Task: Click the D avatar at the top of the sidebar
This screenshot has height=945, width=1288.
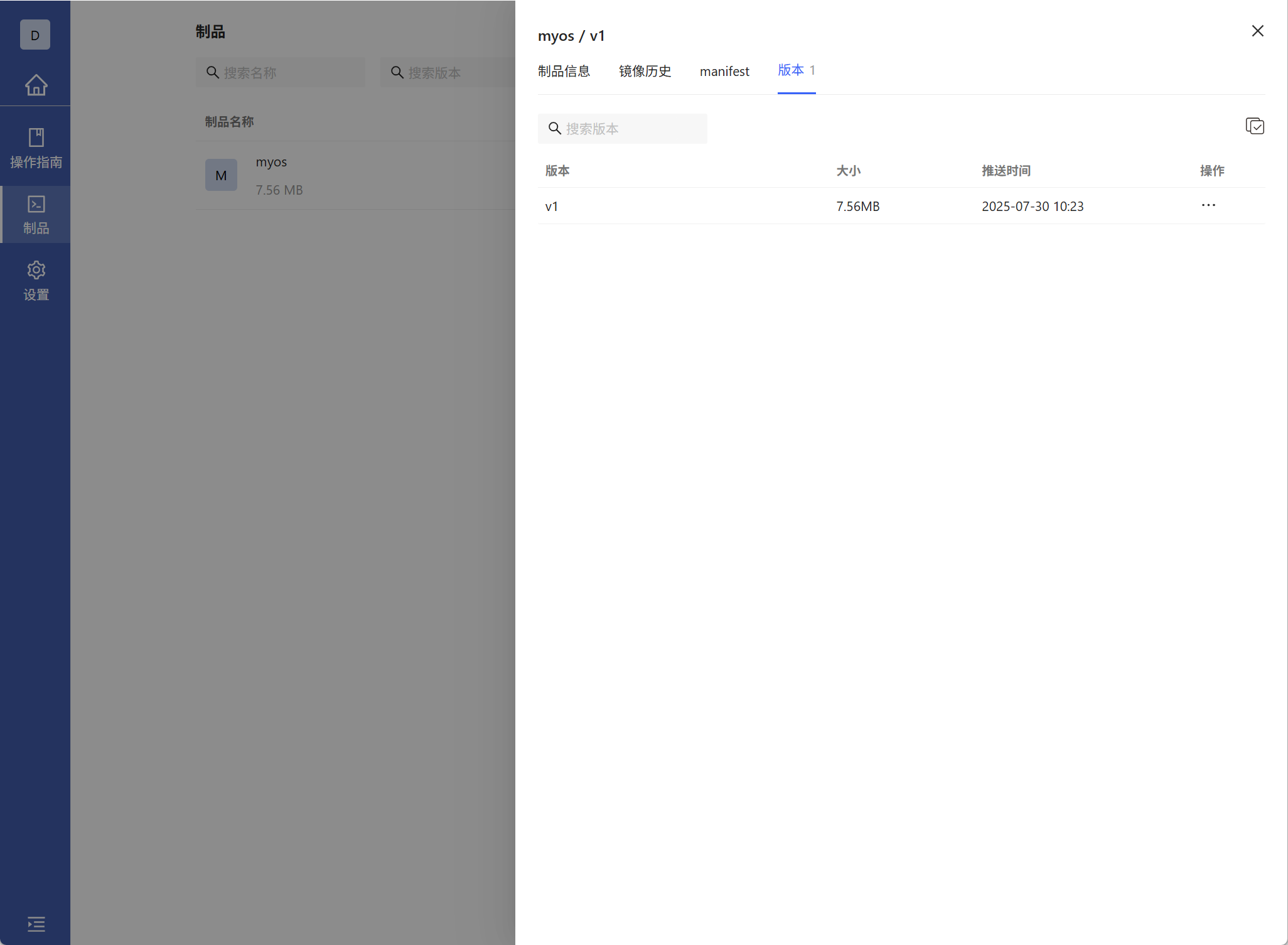Action: [x=35, y=35]
